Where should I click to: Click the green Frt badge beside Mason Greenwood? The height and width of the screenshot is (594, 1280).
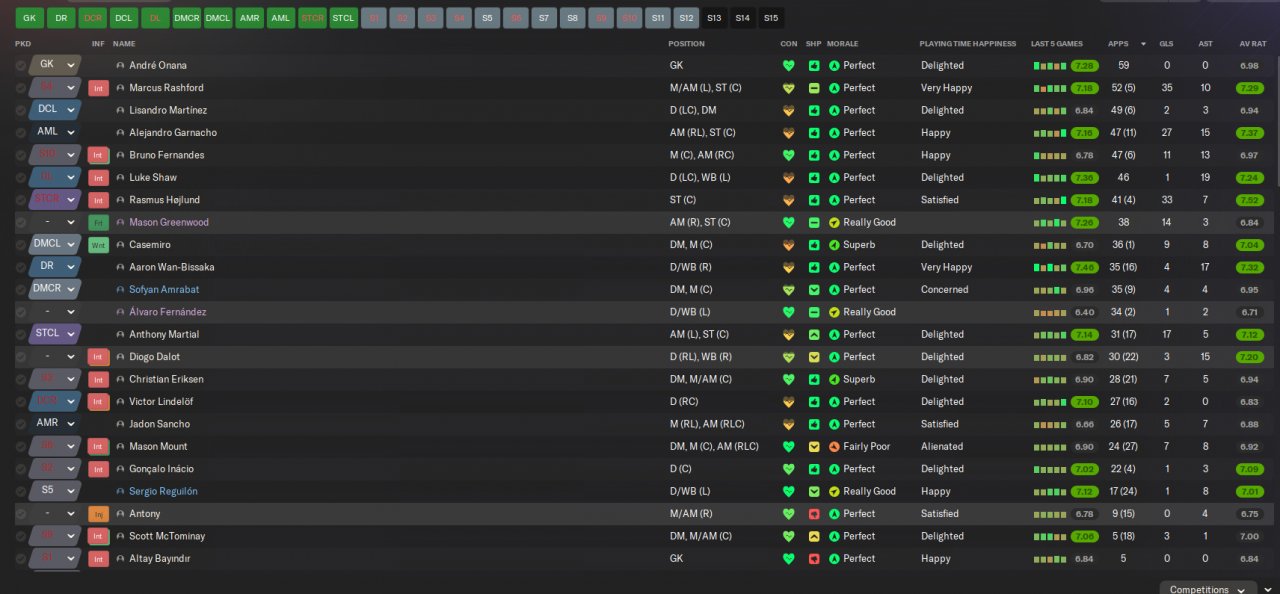98,222
